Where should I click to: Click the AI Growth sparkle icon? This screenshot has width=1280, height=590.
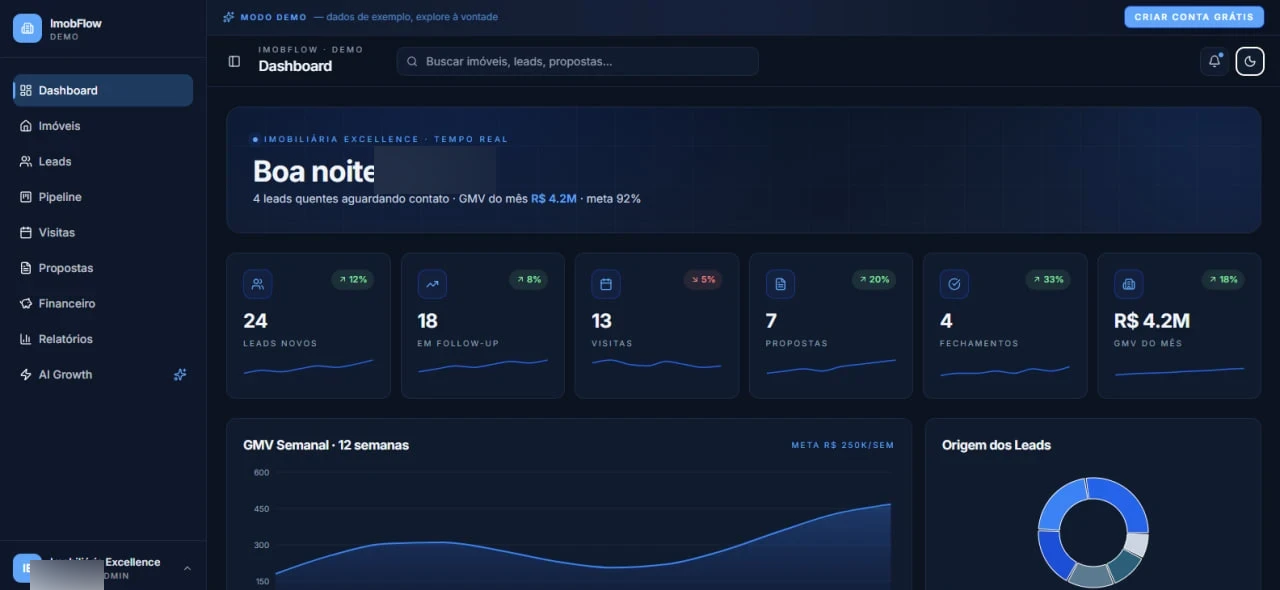pyautogui.click(x=180, y=375)
